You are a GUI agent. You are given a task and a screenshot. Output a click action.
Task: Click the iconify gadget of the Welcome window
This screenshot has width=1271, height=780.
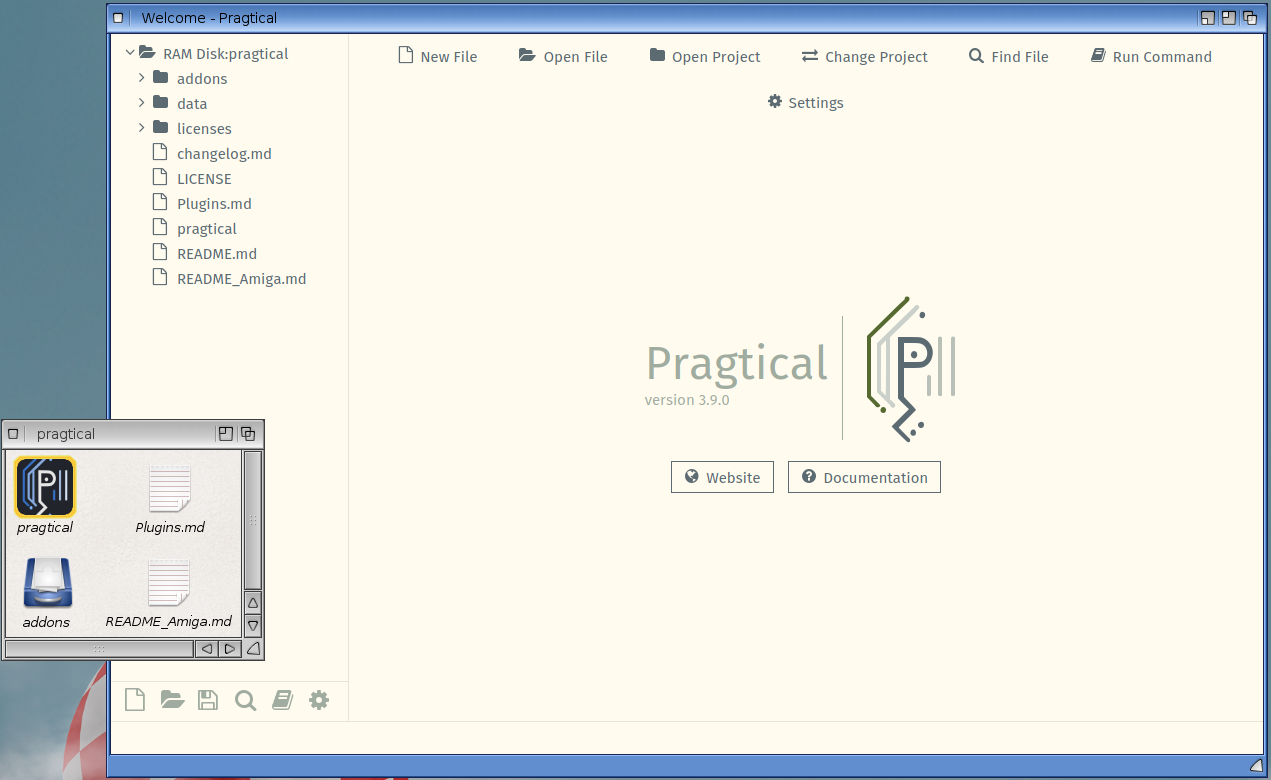point(1208,17)
